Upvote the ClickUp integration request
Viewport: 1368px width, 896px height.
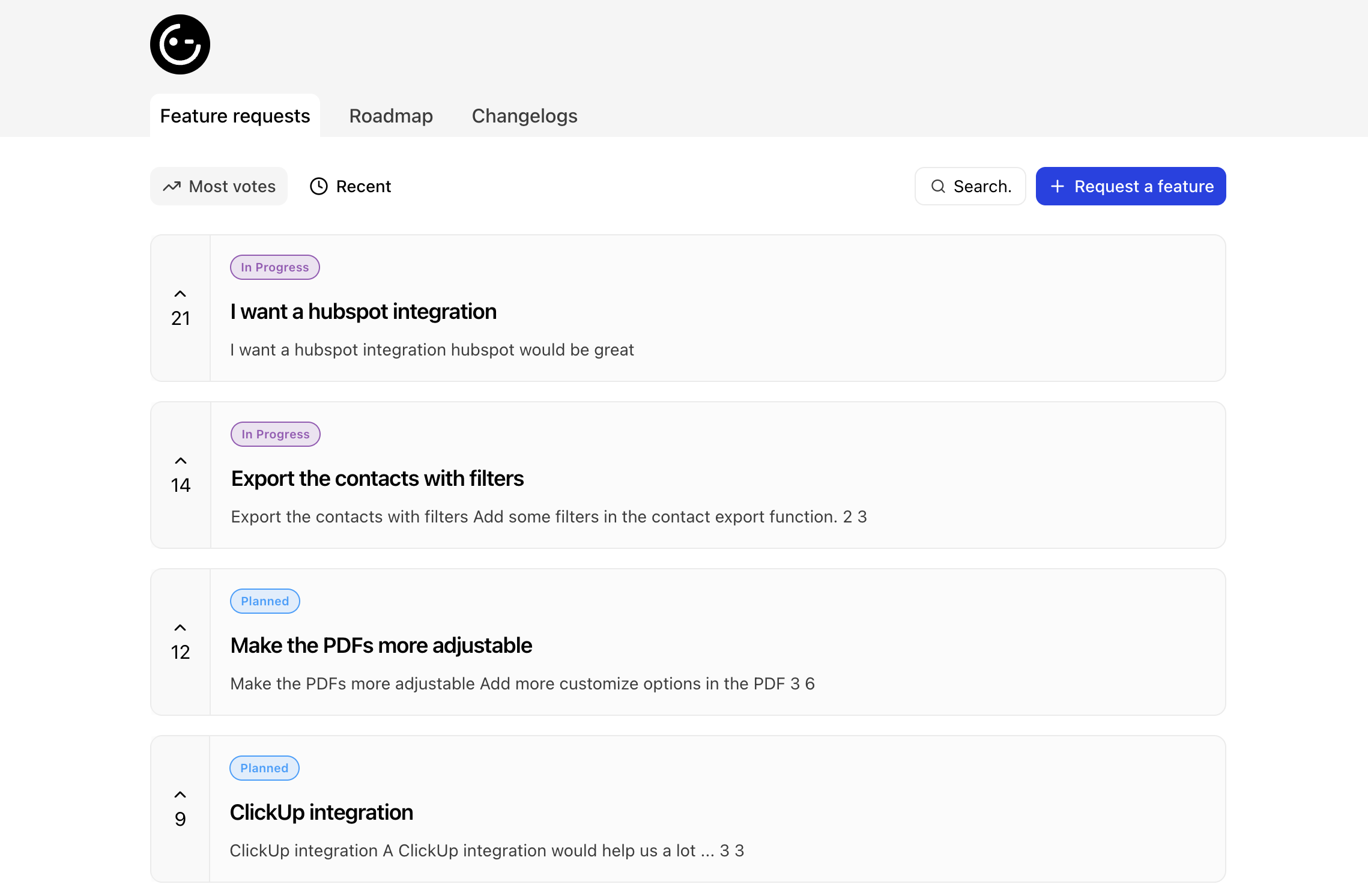tap(180, 795)
